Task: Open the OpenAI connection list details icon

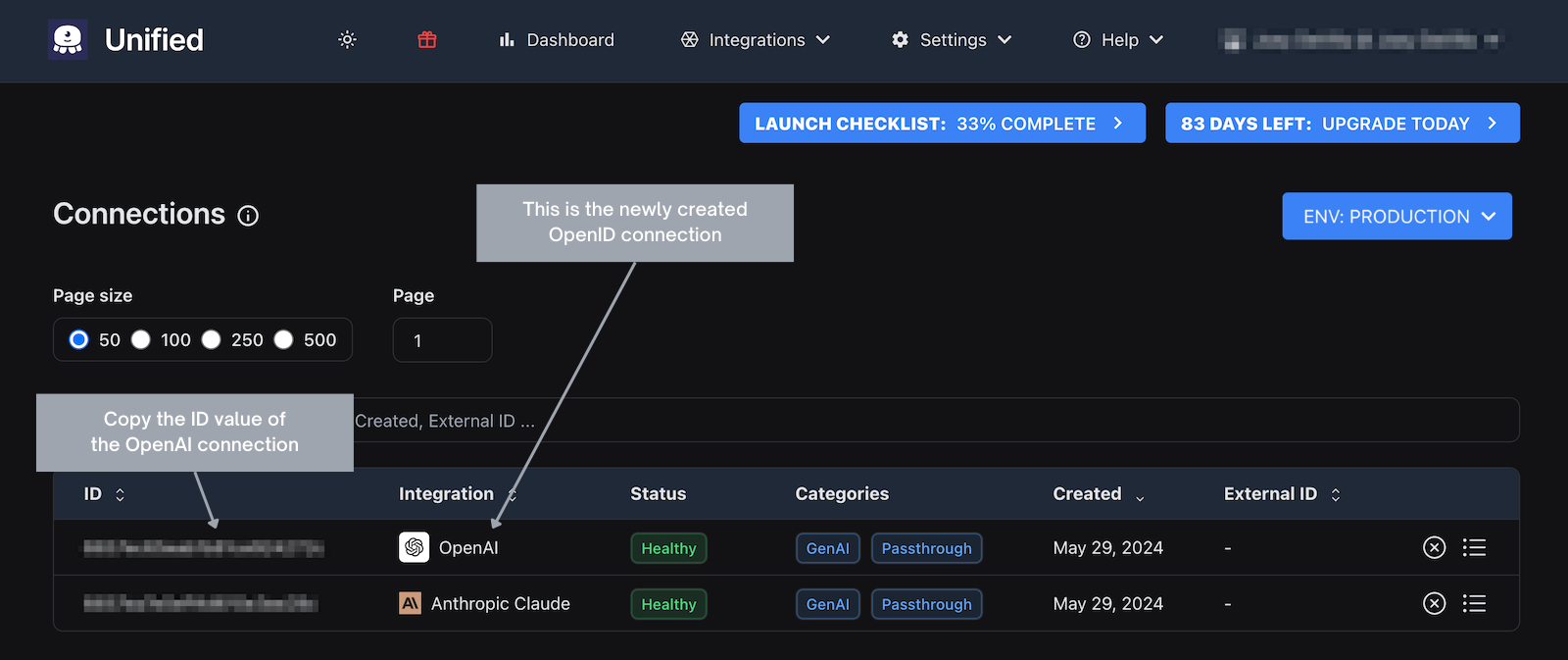Action: (x=1474, y=548)
